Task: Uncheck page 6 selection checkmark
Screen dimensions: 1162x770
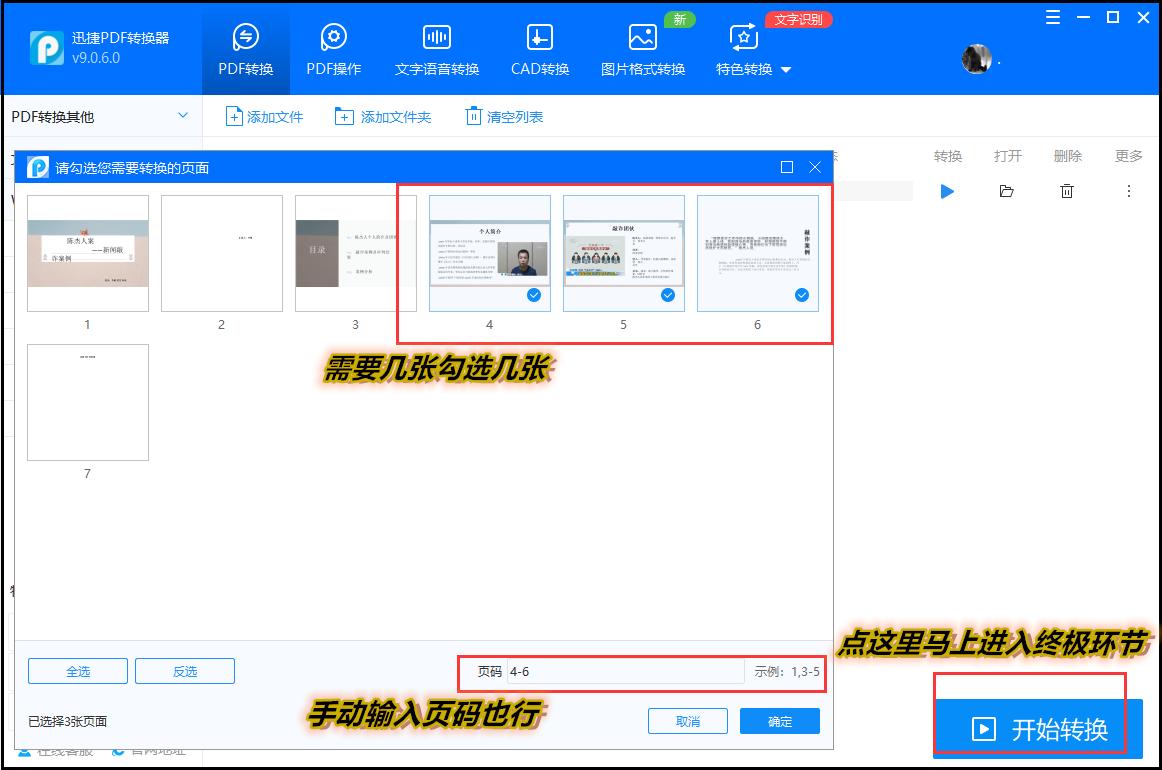Action: click(x=800, y=295)
